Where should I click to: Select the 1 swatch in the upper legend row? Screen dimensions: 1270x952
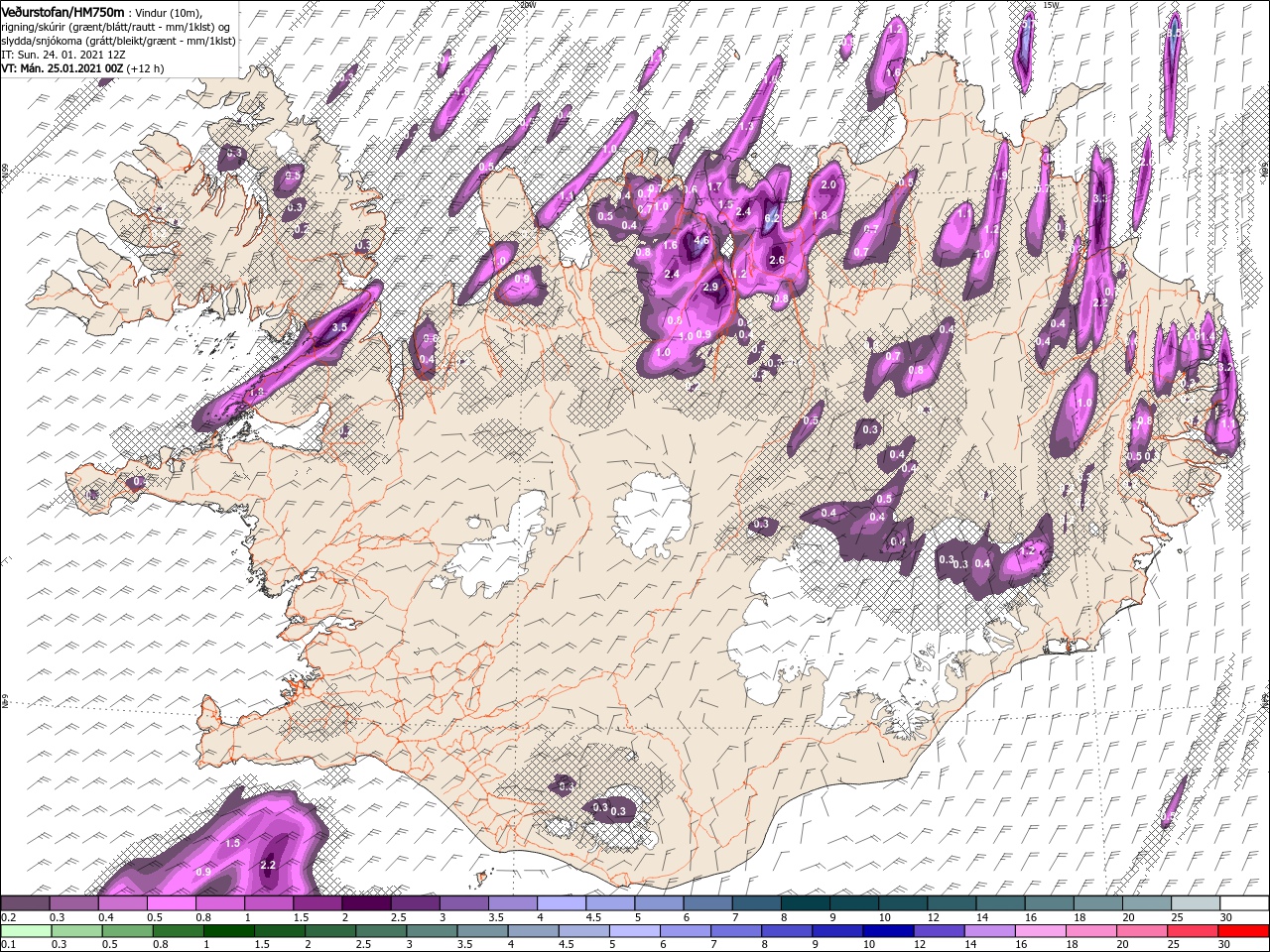pos(269,903)
